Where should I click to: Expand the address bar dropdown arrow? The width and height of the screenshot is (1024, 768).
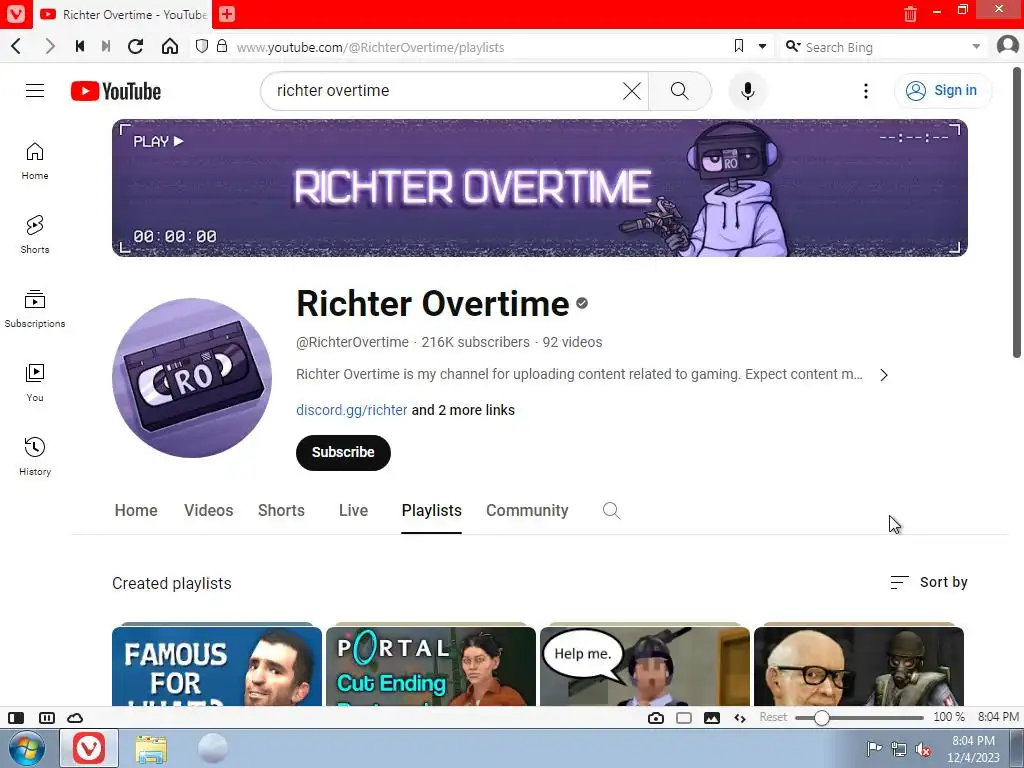coord(762,46)
